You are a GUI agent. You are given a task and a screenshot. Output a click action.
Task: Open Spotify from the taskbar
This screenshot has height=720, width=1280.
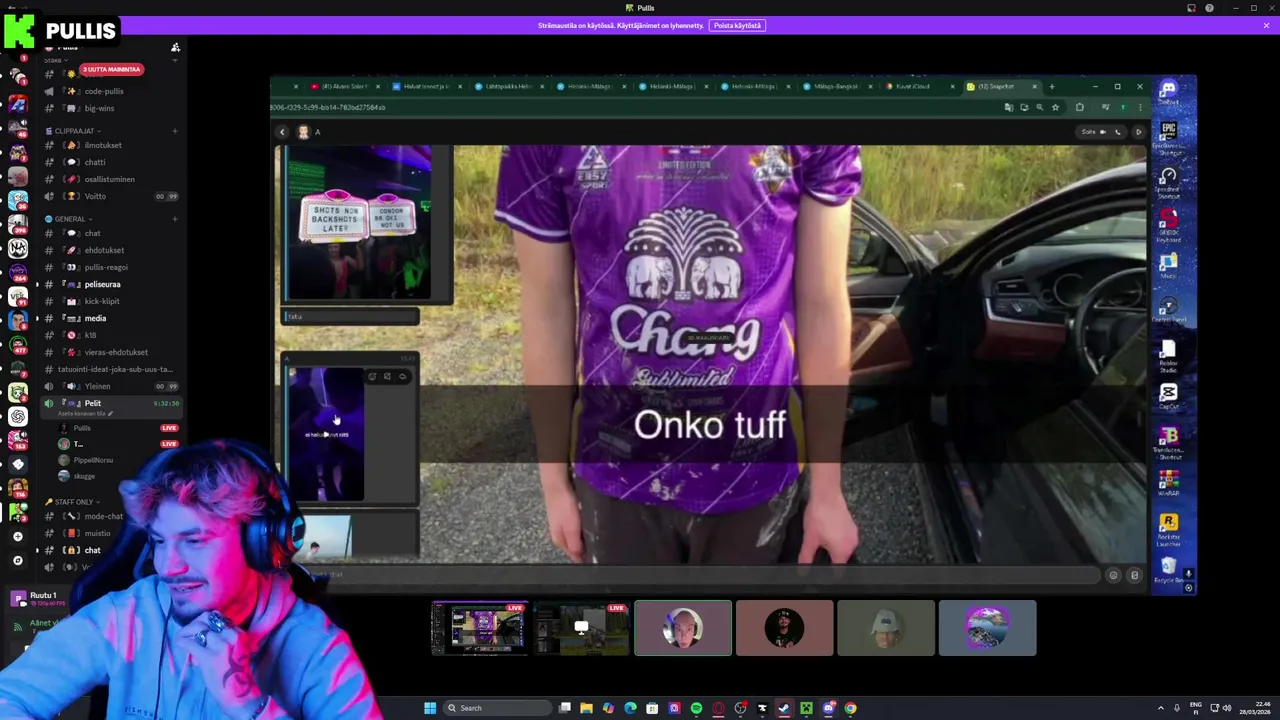tap(696, 708)
